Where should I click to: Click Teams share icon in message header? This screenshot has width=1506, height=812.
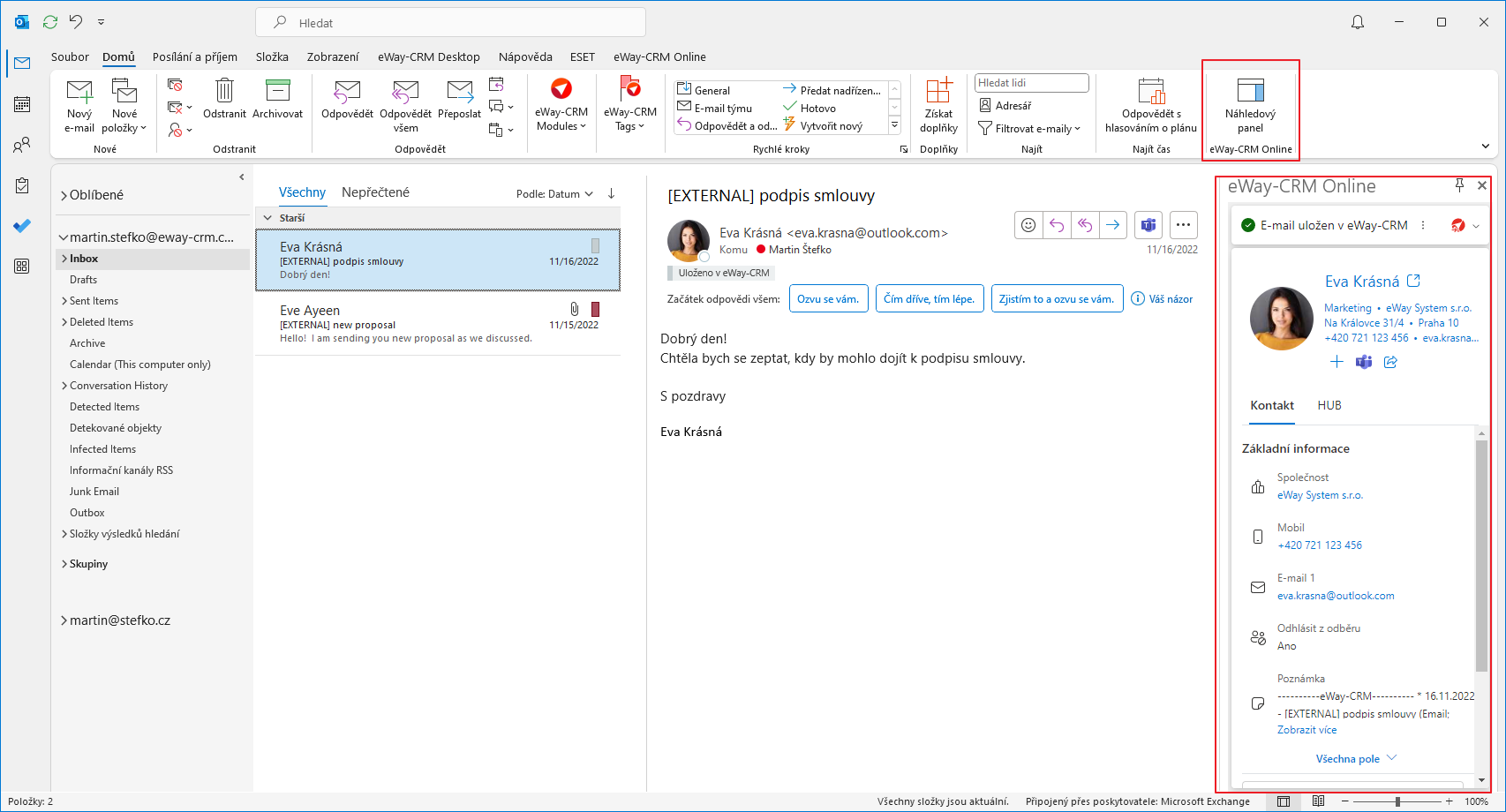coord(1148,225)
